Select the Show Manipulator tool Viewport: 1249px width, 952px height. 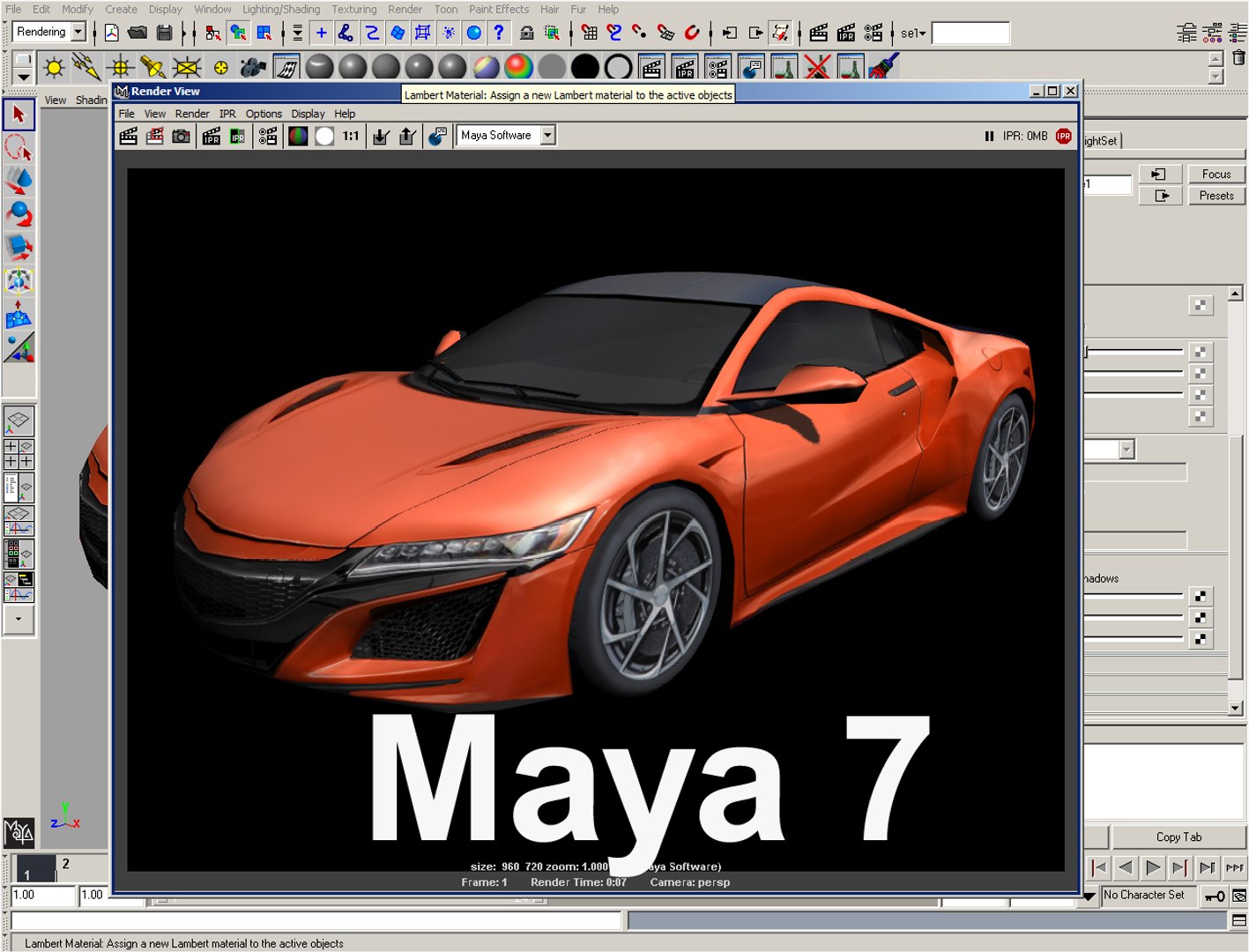pos(19,348)
